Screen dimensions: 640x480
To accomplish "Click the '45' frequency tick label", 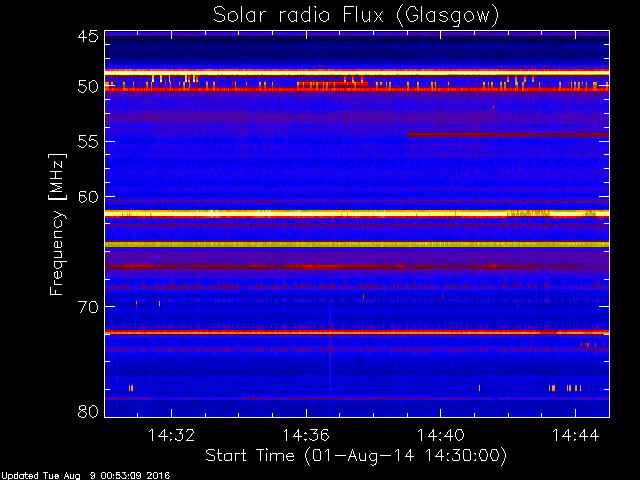I will (x=88, y=36).
